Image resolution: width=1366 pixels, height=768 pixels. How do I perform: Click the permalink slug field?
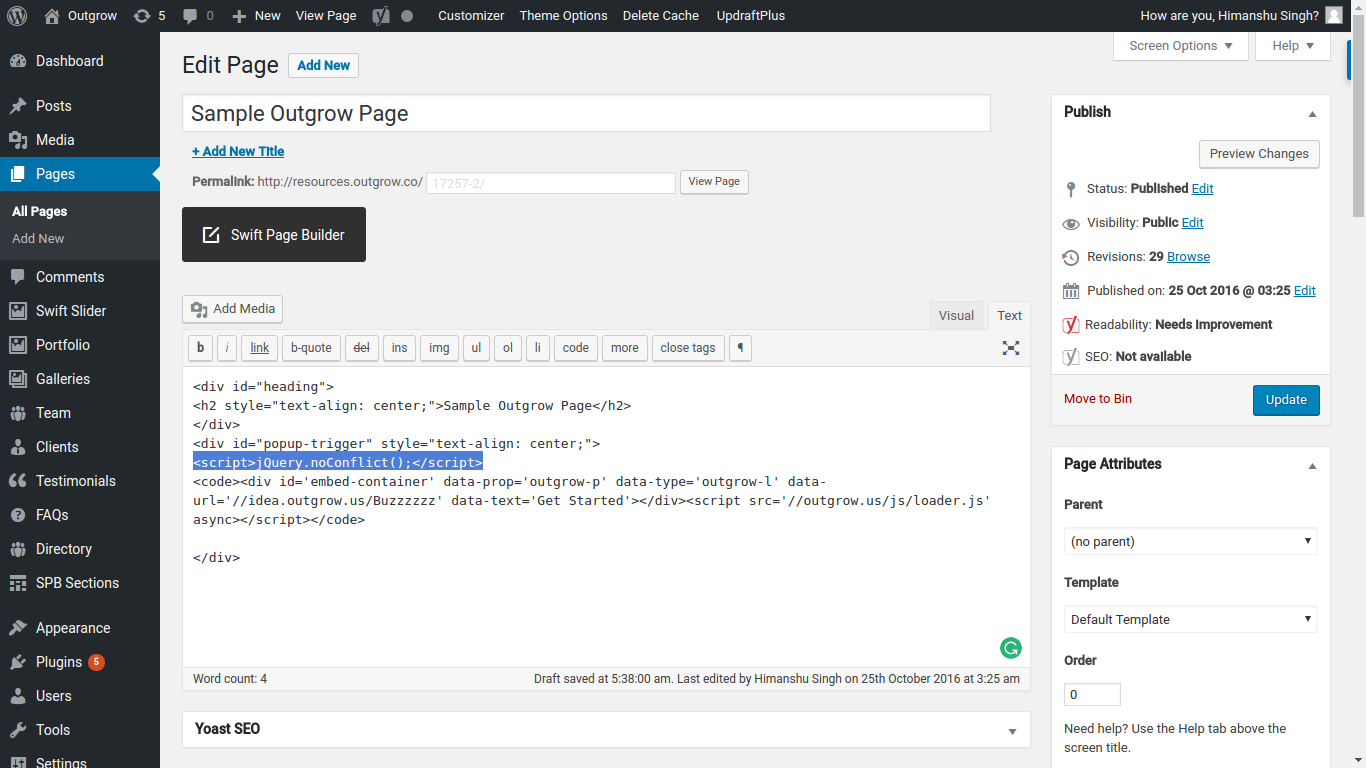[x=551, y=183]
